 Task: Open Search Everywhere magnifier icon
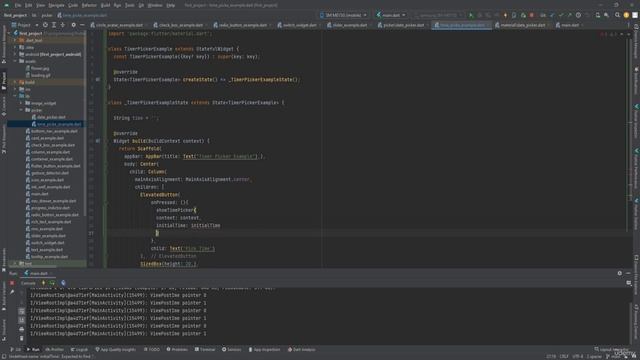618,15
